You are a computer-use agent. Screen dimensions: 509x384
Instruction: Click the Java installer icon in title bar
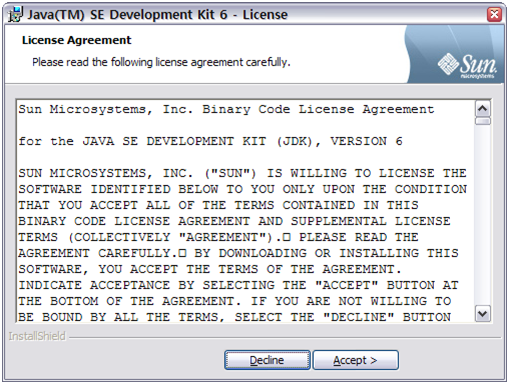[x=15, y=15]
